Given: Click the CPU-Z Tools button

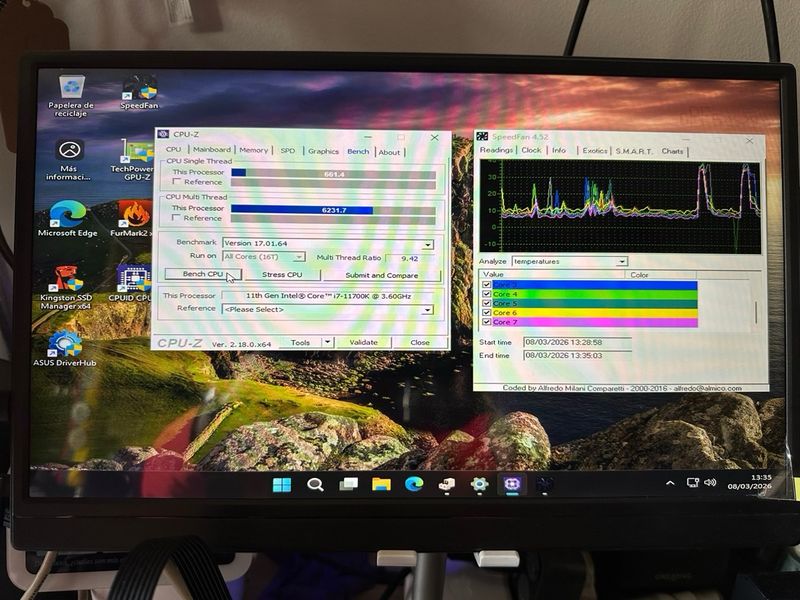Looking at the screenshot, I should point(301,342).
